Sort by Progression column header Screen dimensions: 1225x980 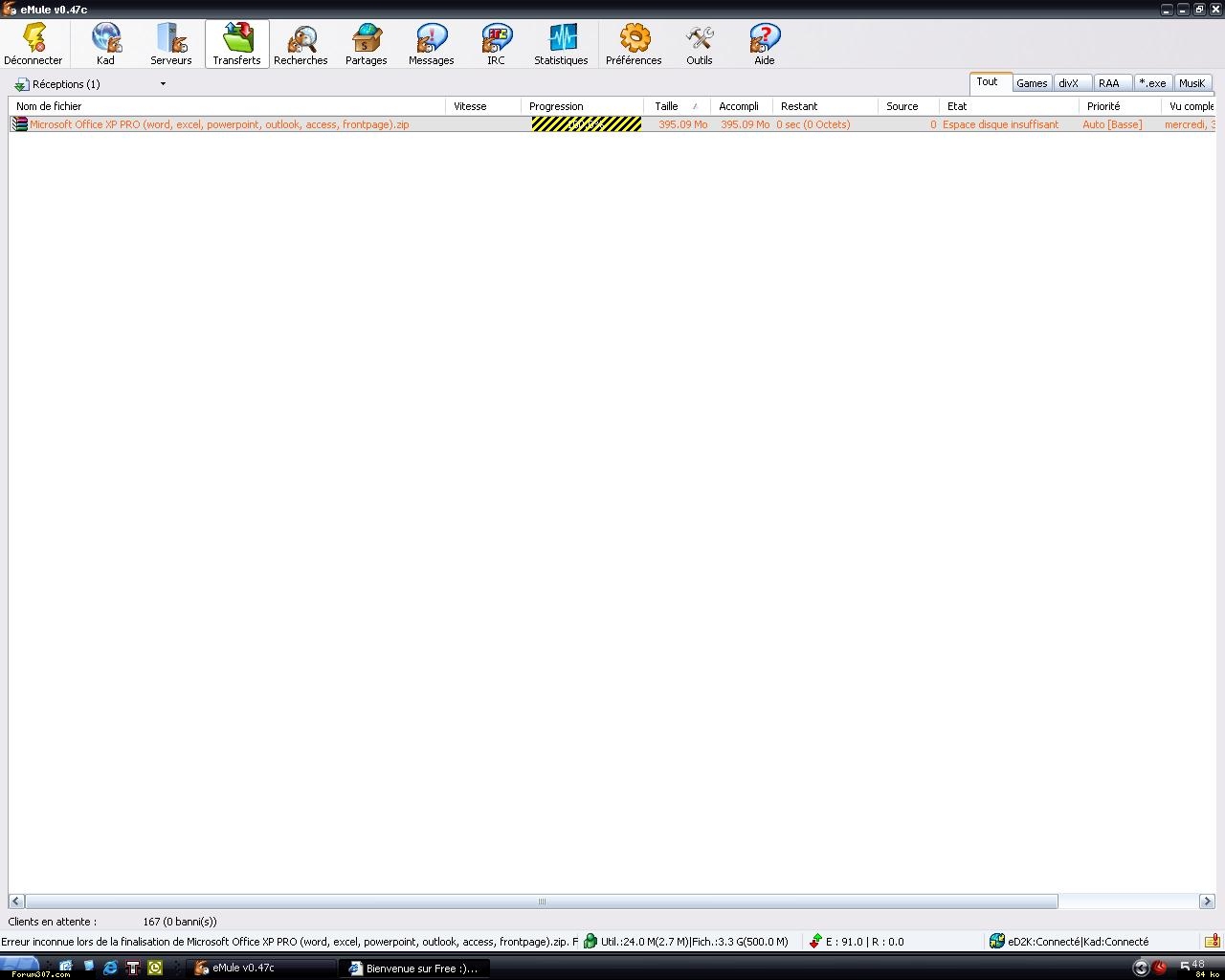pyautogui.click(x=582, y=106)
